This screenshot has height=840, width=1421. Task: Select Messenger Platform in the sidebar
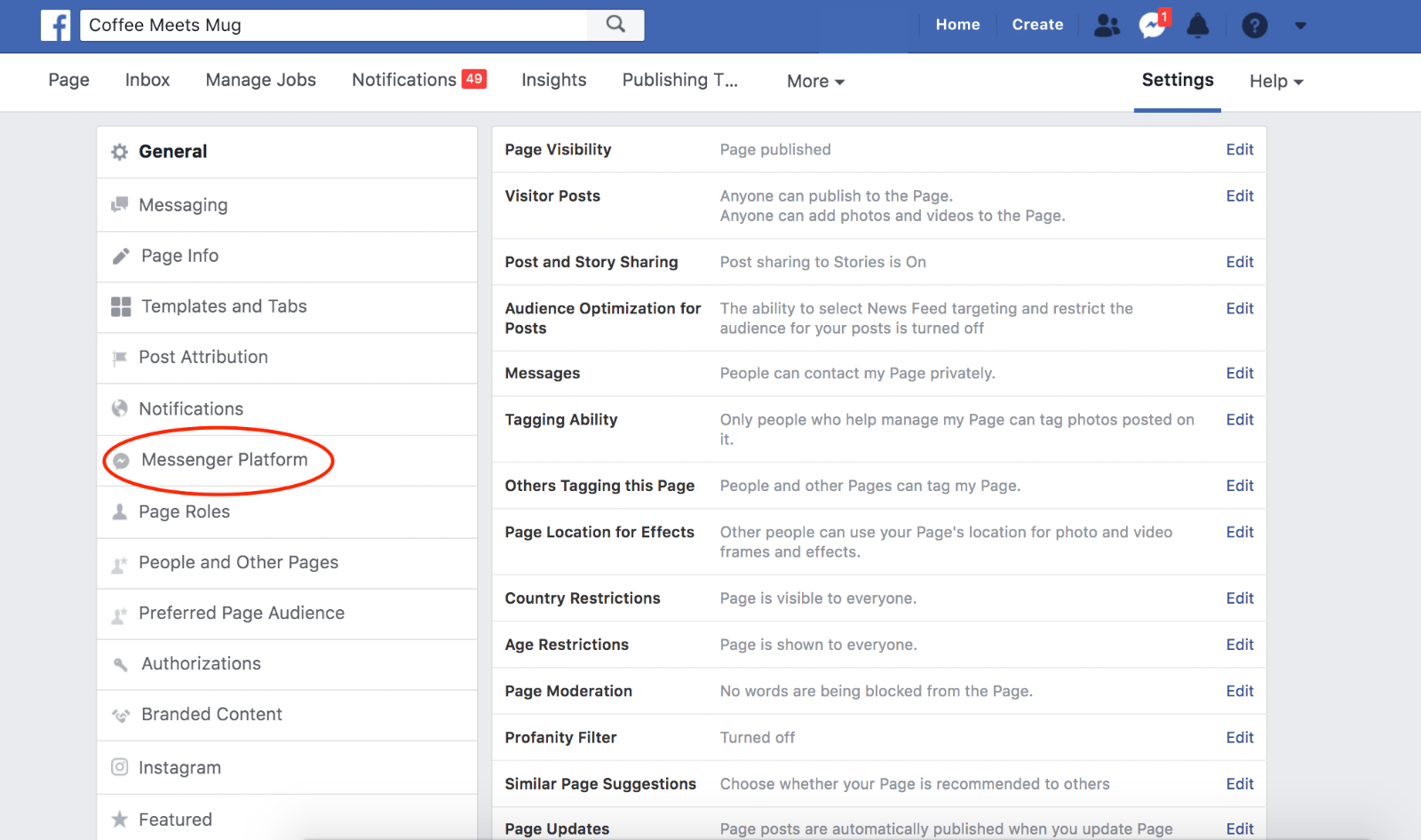[287, 460]
